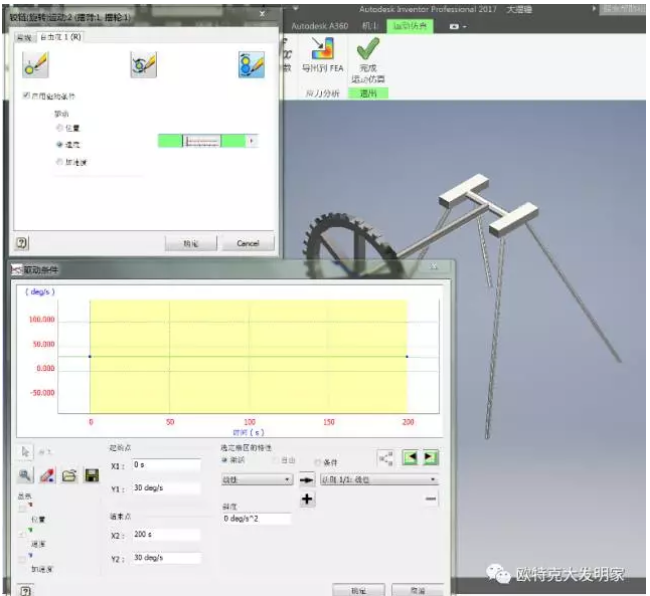650x596 pixels.
Task: Open help in the joint properties dialog
Action: [x=22, y=243]
